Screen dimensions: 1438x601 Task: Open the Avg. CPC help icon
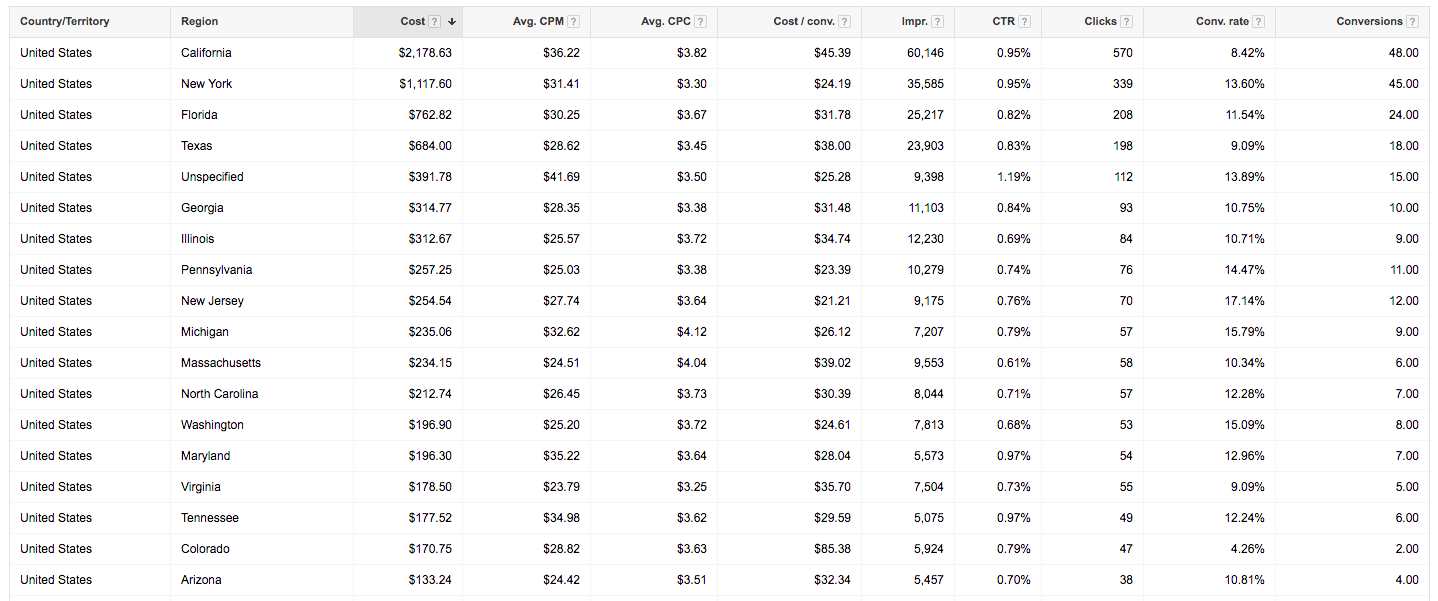click(x=699, y=21)
